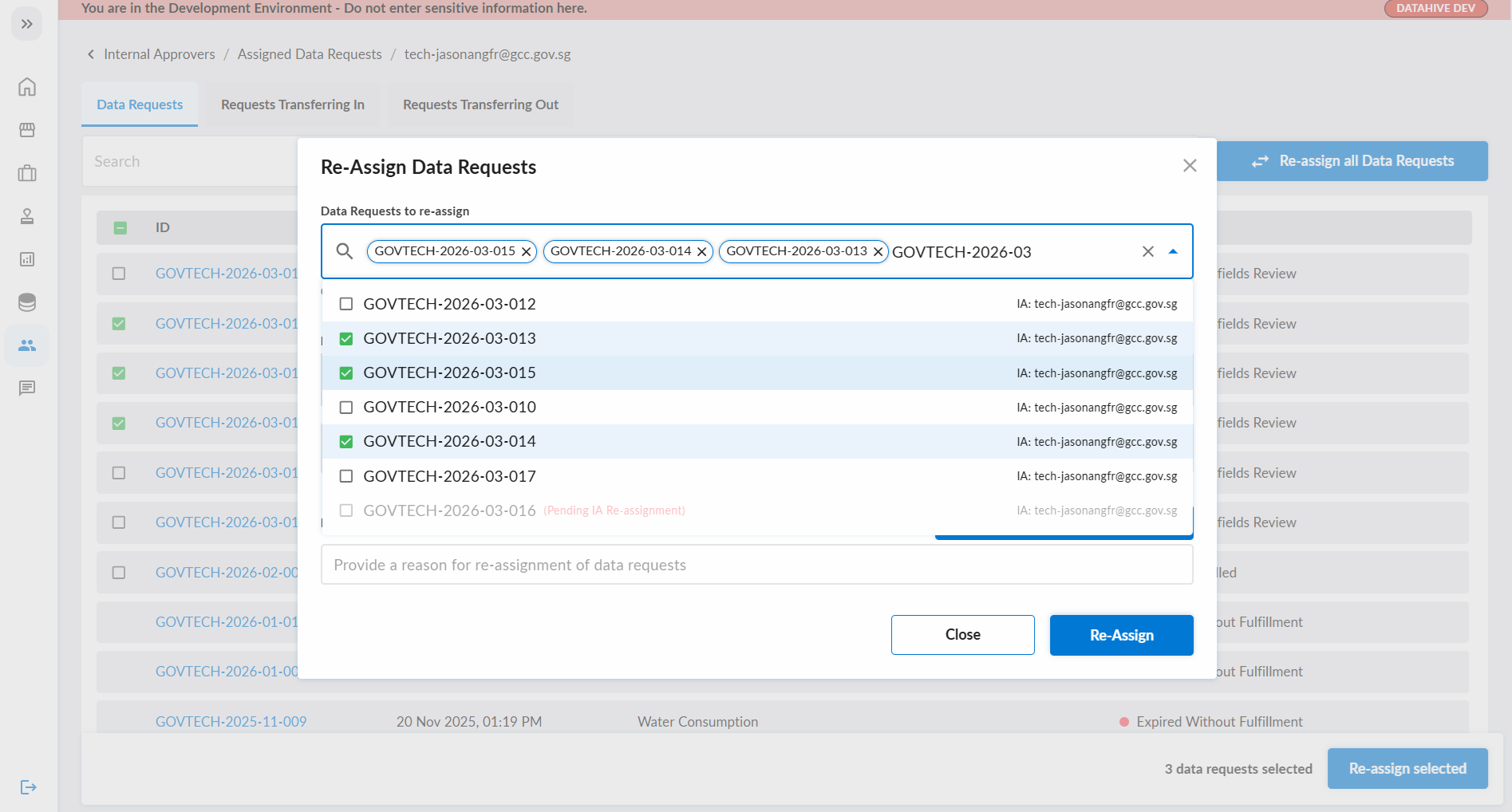
Task: Click the logout icon in sidebar
Action: (28, 787)
